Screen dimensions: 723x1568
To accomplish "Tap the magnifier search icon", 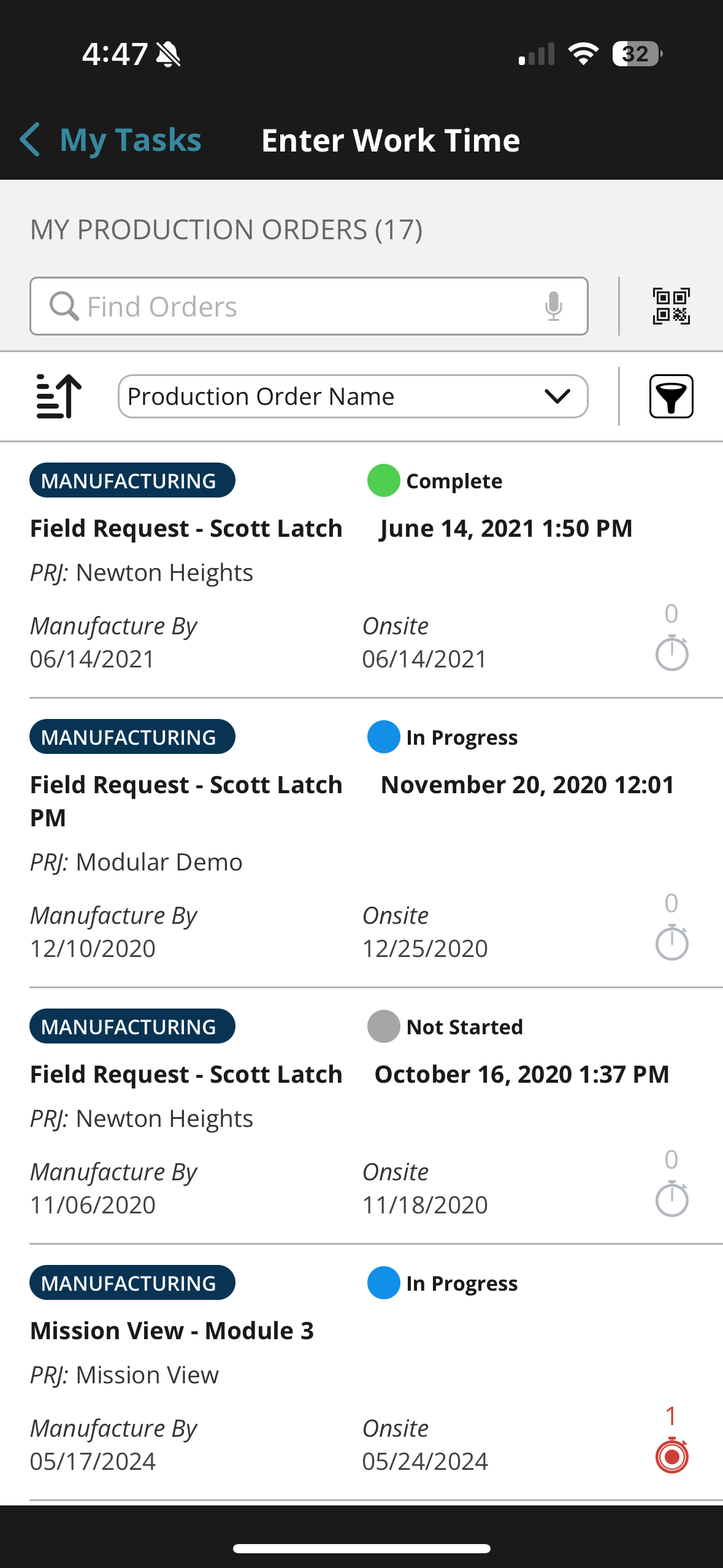I will tap(64, 306).
